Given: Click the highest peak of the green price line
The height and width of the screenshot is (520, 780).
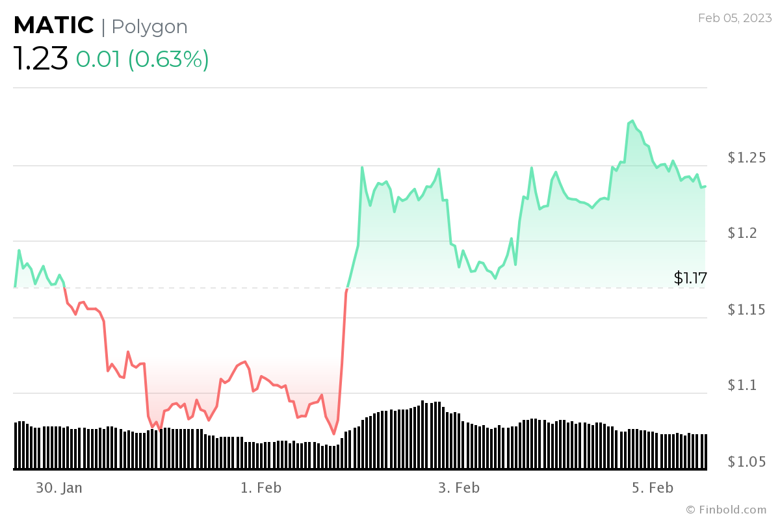Looking at the screenshot, I should [631, 121].
